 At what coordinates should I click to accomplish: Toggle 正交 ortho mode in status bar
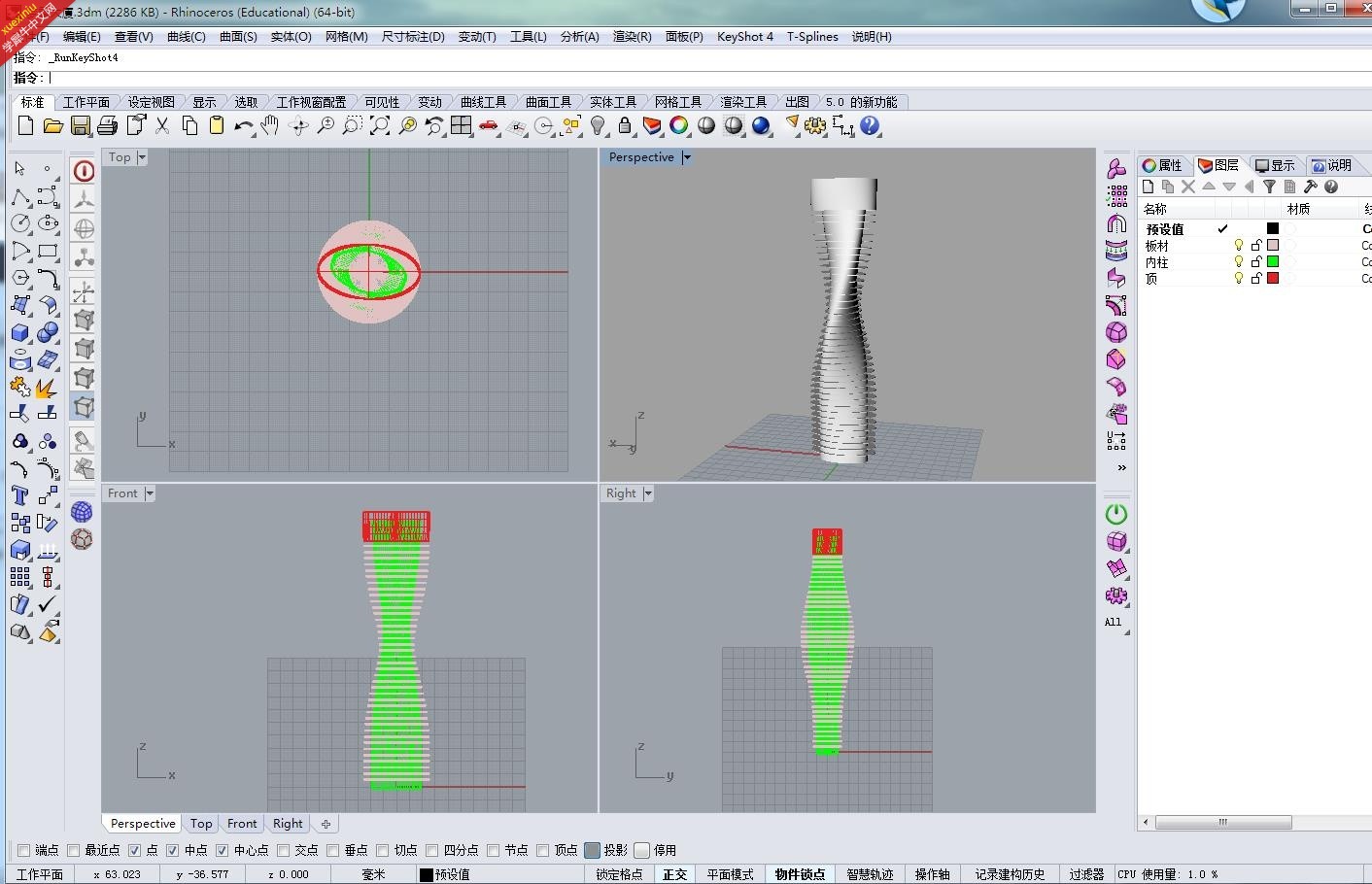674,874
